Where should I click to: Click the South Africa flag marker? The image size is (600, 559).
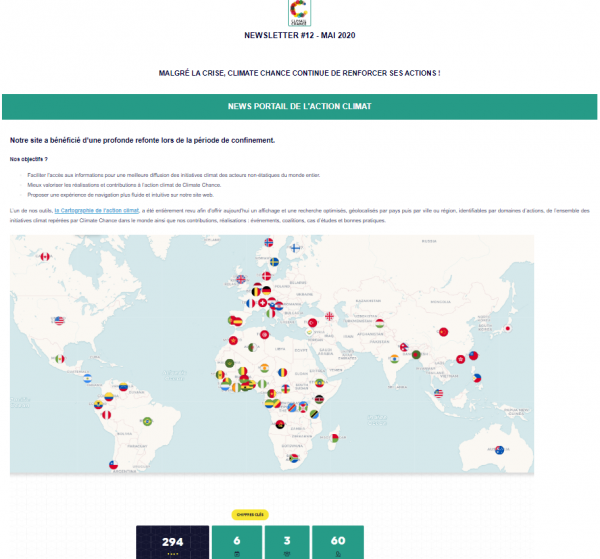[294, 458]
